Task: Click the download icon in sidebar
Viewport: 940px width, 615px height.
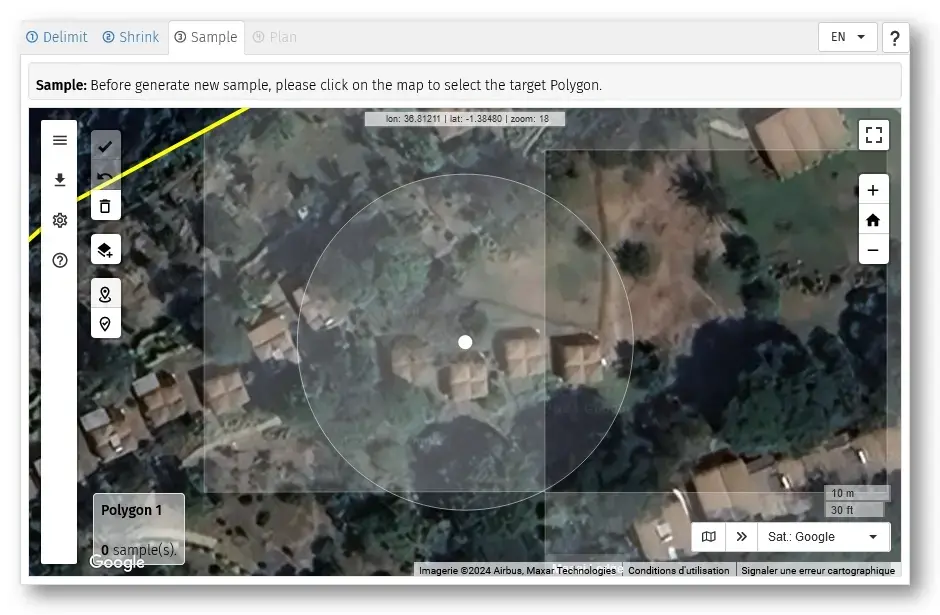Action: [x=60, y=180]
